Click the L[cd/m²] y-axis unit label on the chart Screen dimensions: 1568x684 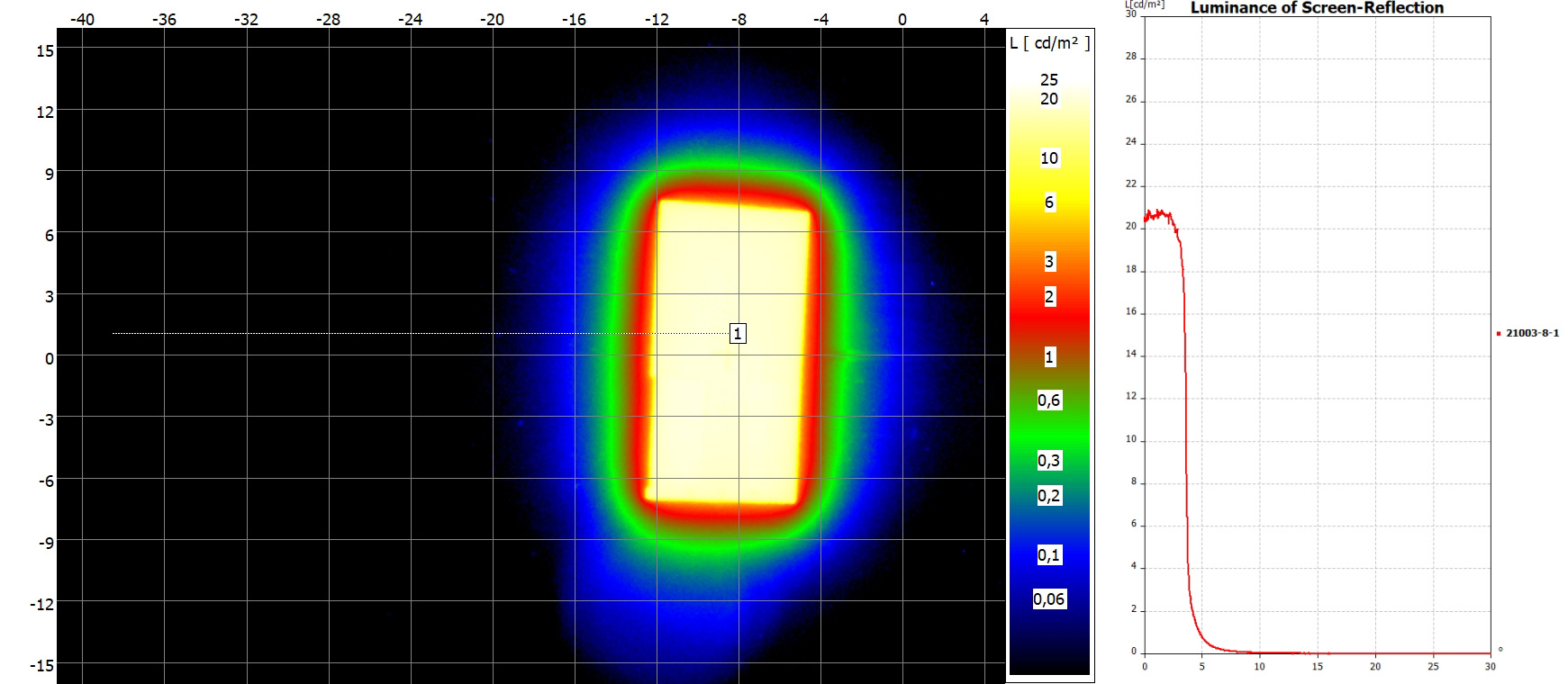(1145, 5)
